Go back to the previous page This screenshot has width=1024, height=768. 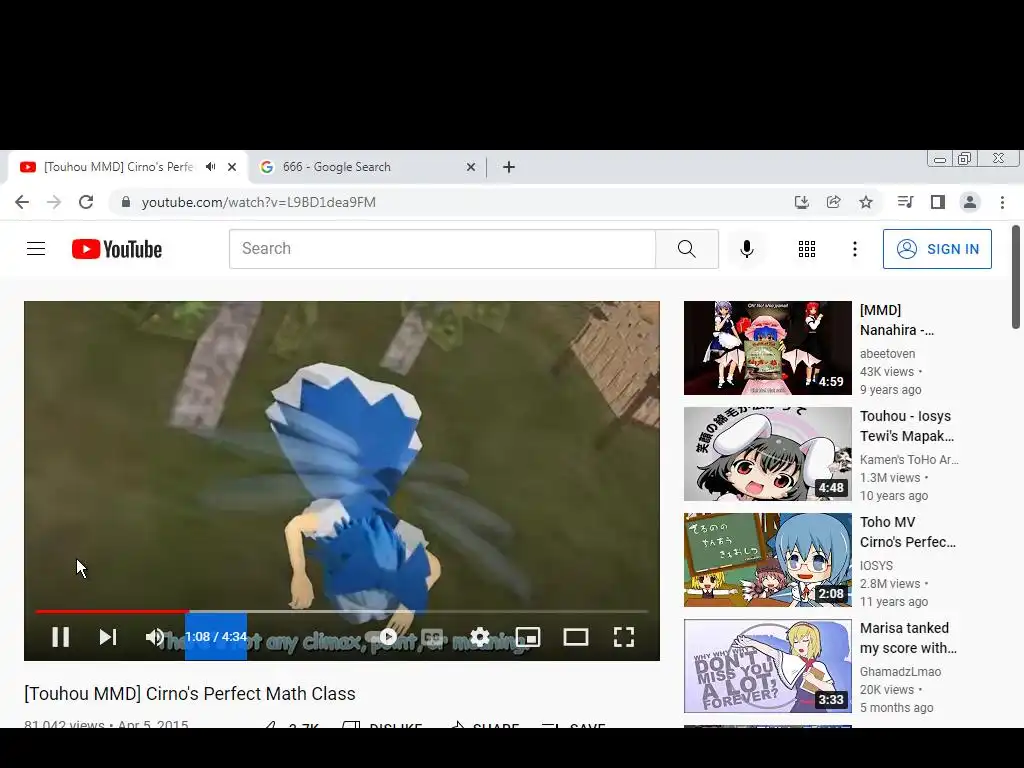click(22, 202)
